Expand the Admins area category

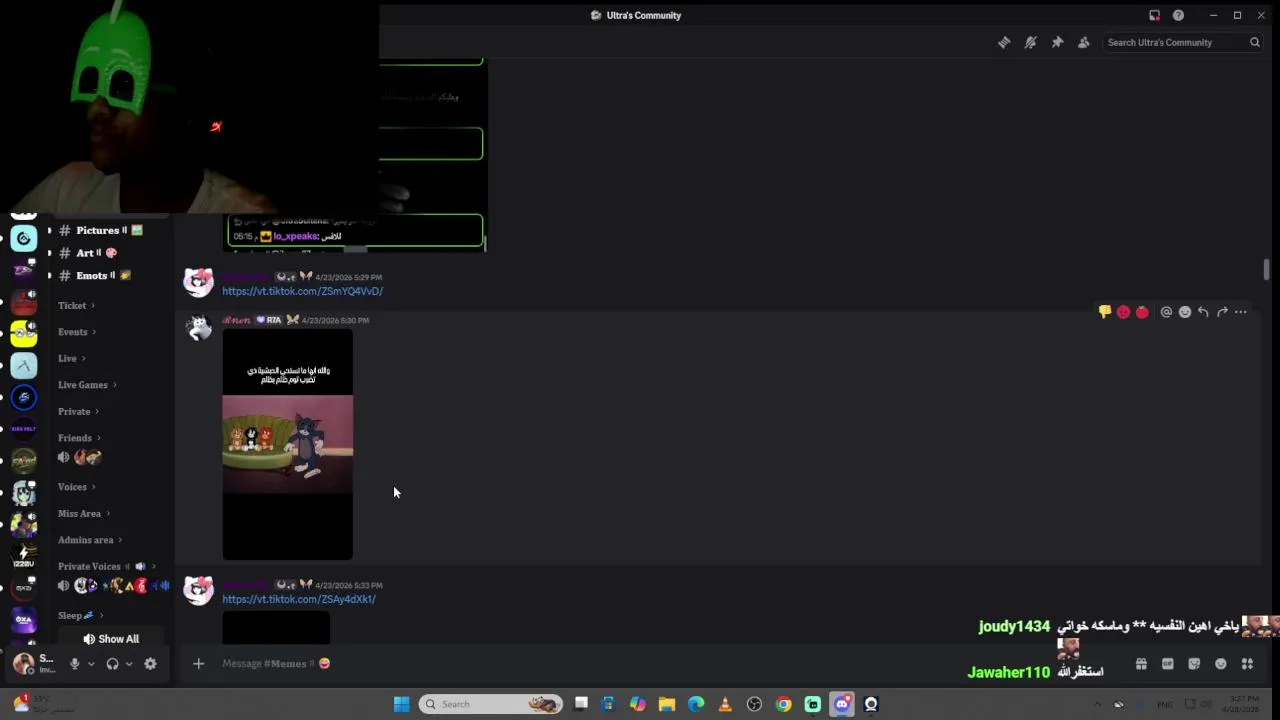pos(90,540)
